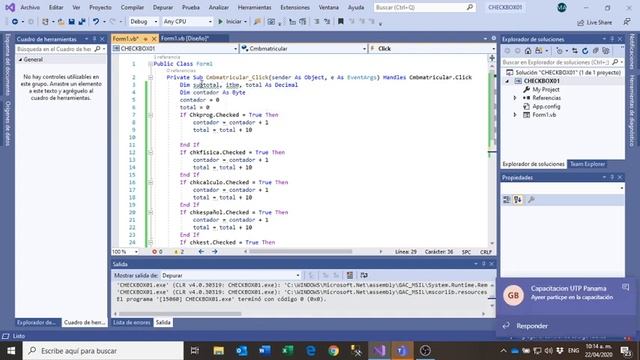The width and height of the screenshot is (640, 360).
Task: Click the gear icon above the code editor
Action: point(493,38)
